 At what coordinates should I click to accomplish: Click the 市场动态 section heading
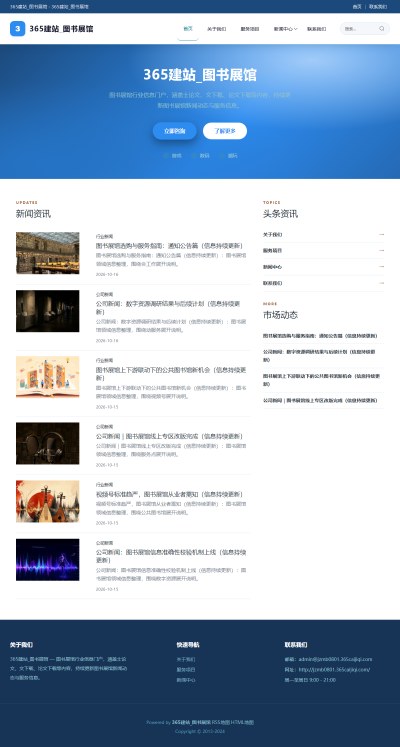pyautogui.click(x=280, y=315)
